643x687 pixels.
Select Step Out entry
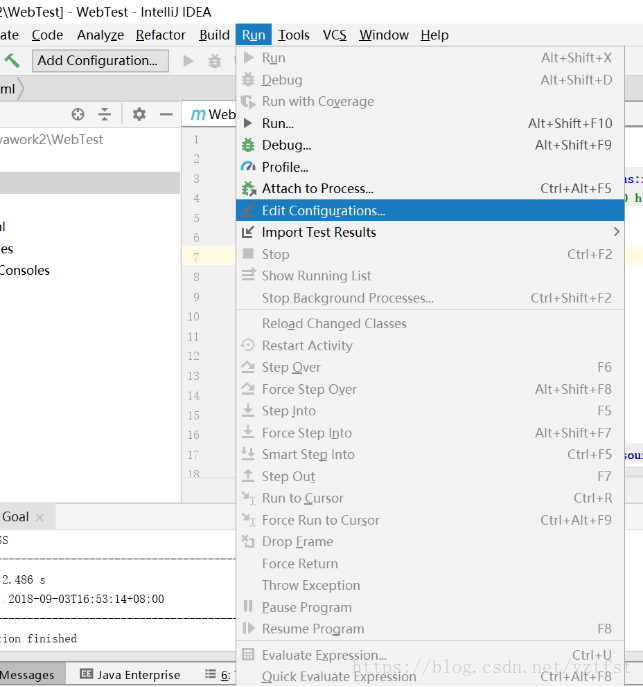430,476
